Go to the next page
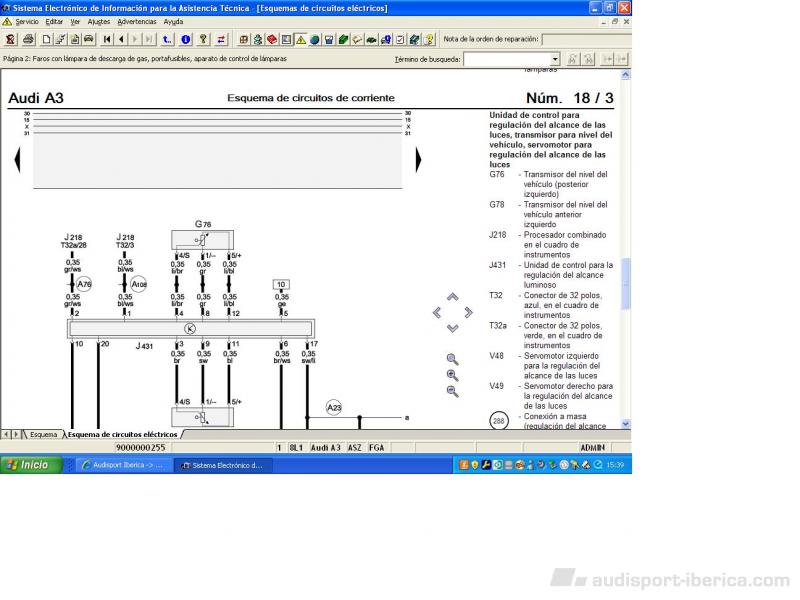The width and height of the screenshot is (800, 600). tap(135, 39)
